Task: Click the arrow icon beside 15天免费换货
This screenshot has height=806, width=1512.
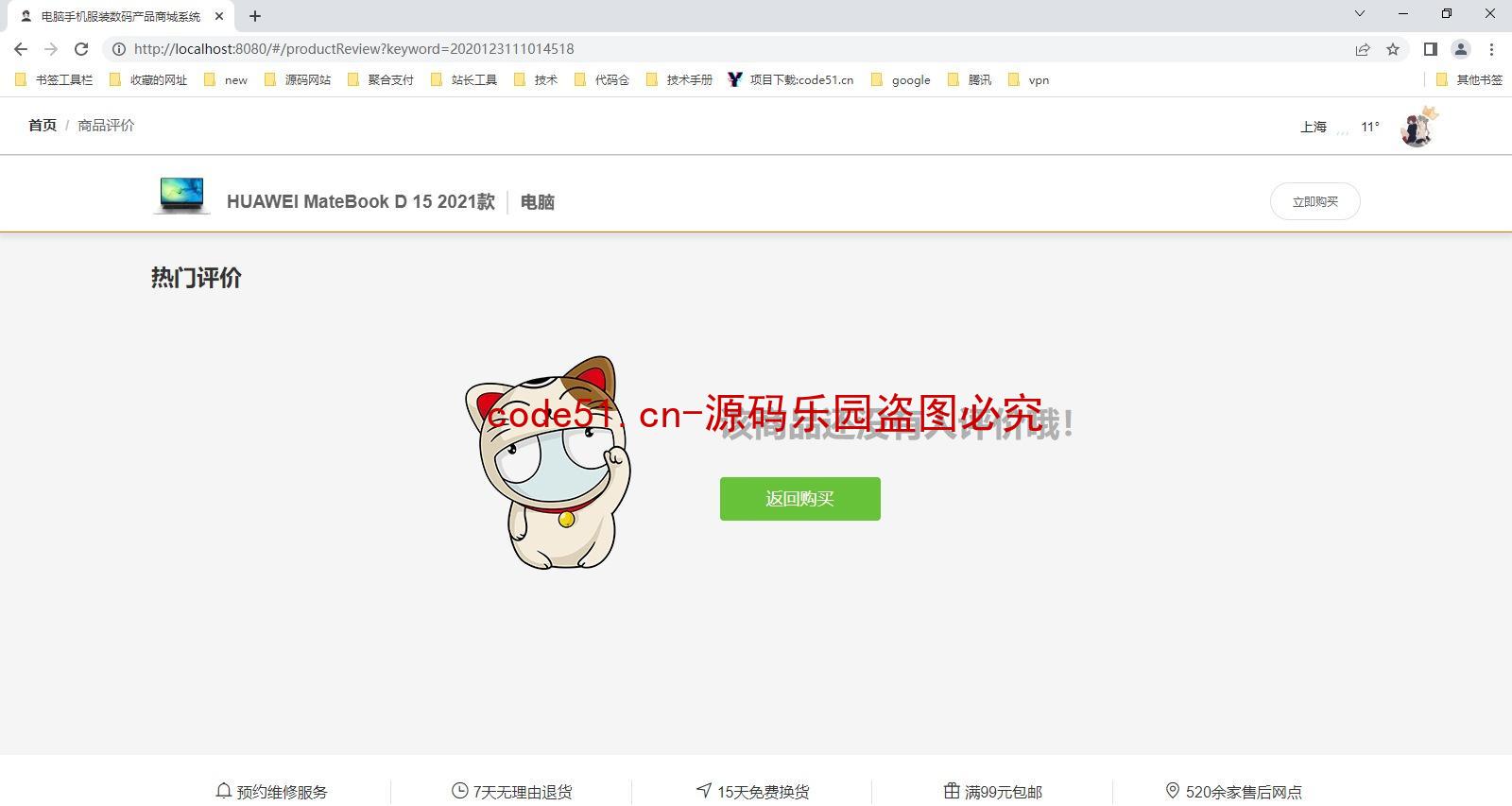Action: click(704, 791)
